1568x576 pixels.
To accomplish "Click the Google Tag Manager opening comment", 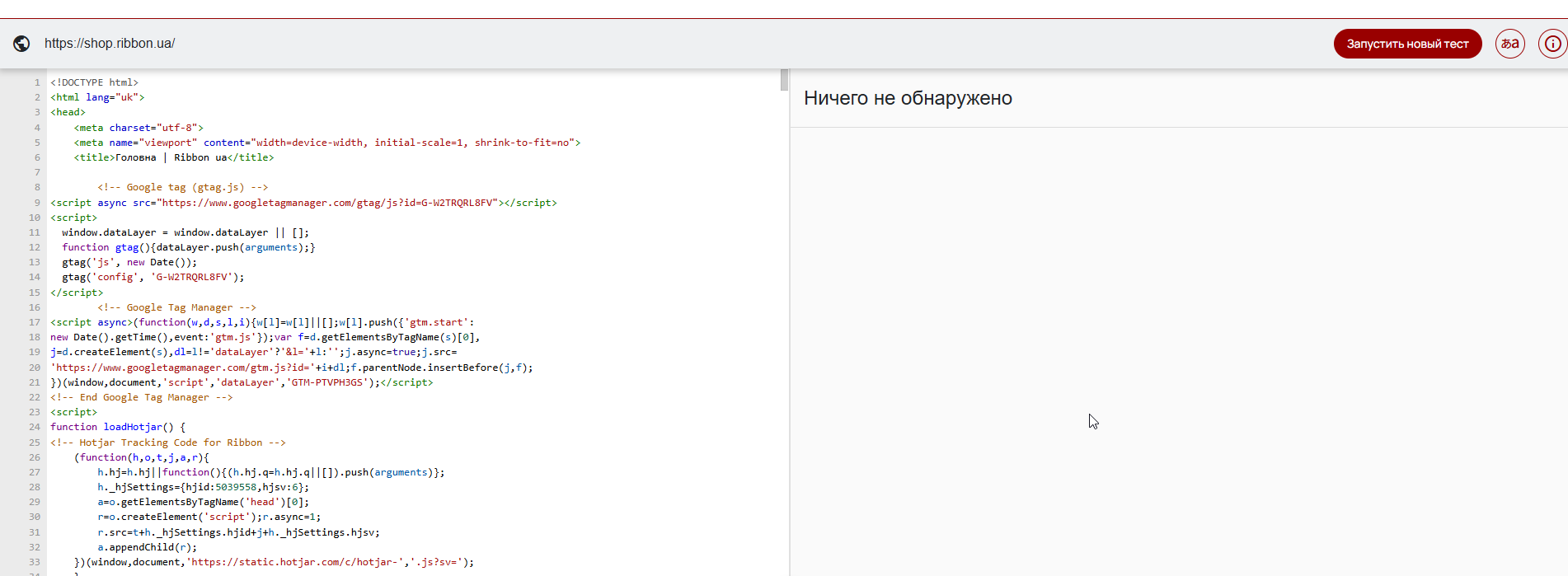I will pos(176,307).
